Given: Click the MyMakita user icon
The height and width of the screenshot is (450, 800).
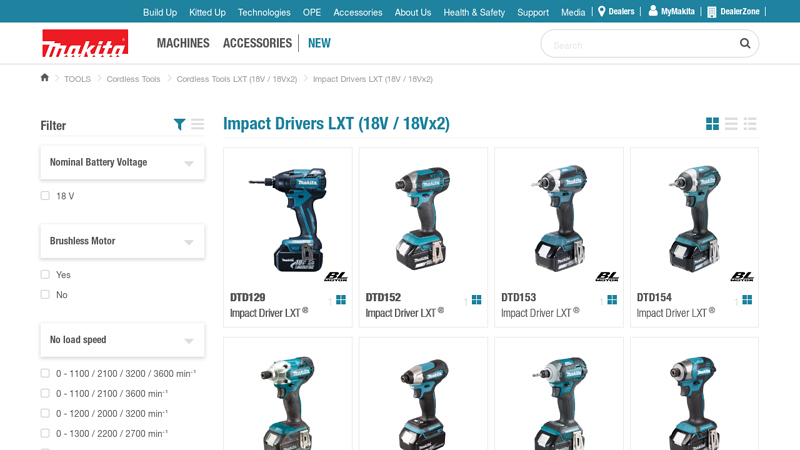Looking at the screenshot, I should (653, 11).
